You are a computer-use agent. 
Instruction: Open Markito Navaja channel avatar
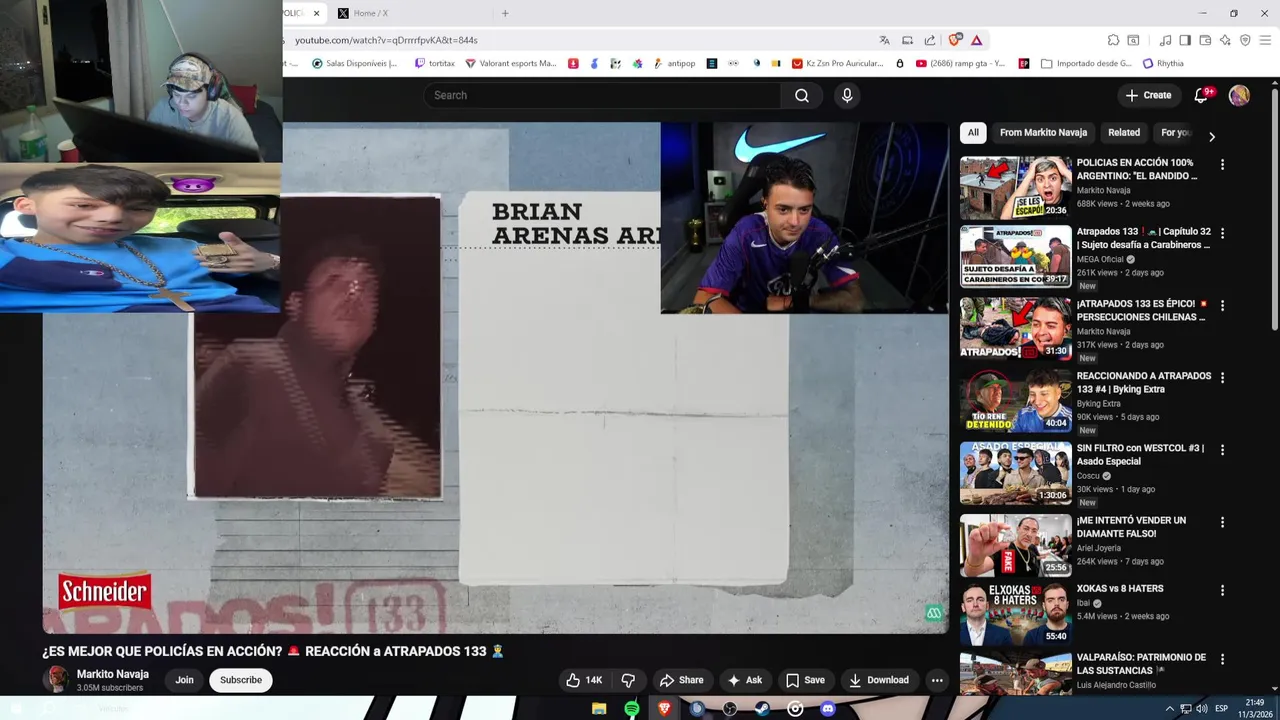pyautogui.click(x=57, y=680)
